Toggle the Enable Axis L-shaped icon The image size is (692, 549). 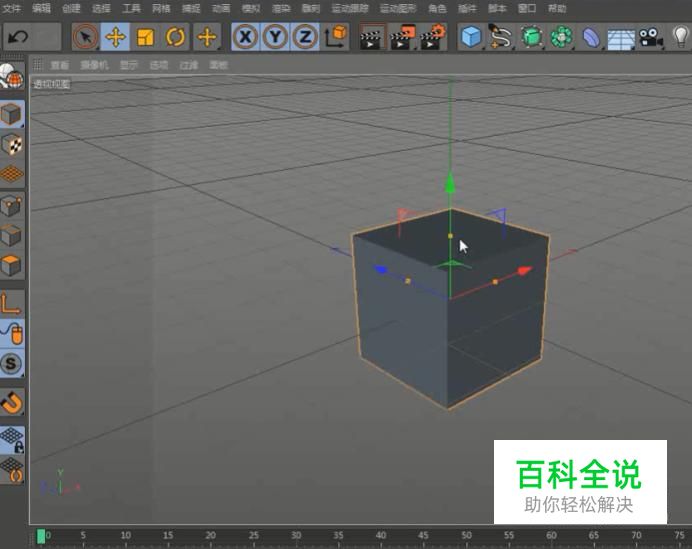(x=12, y=303)
